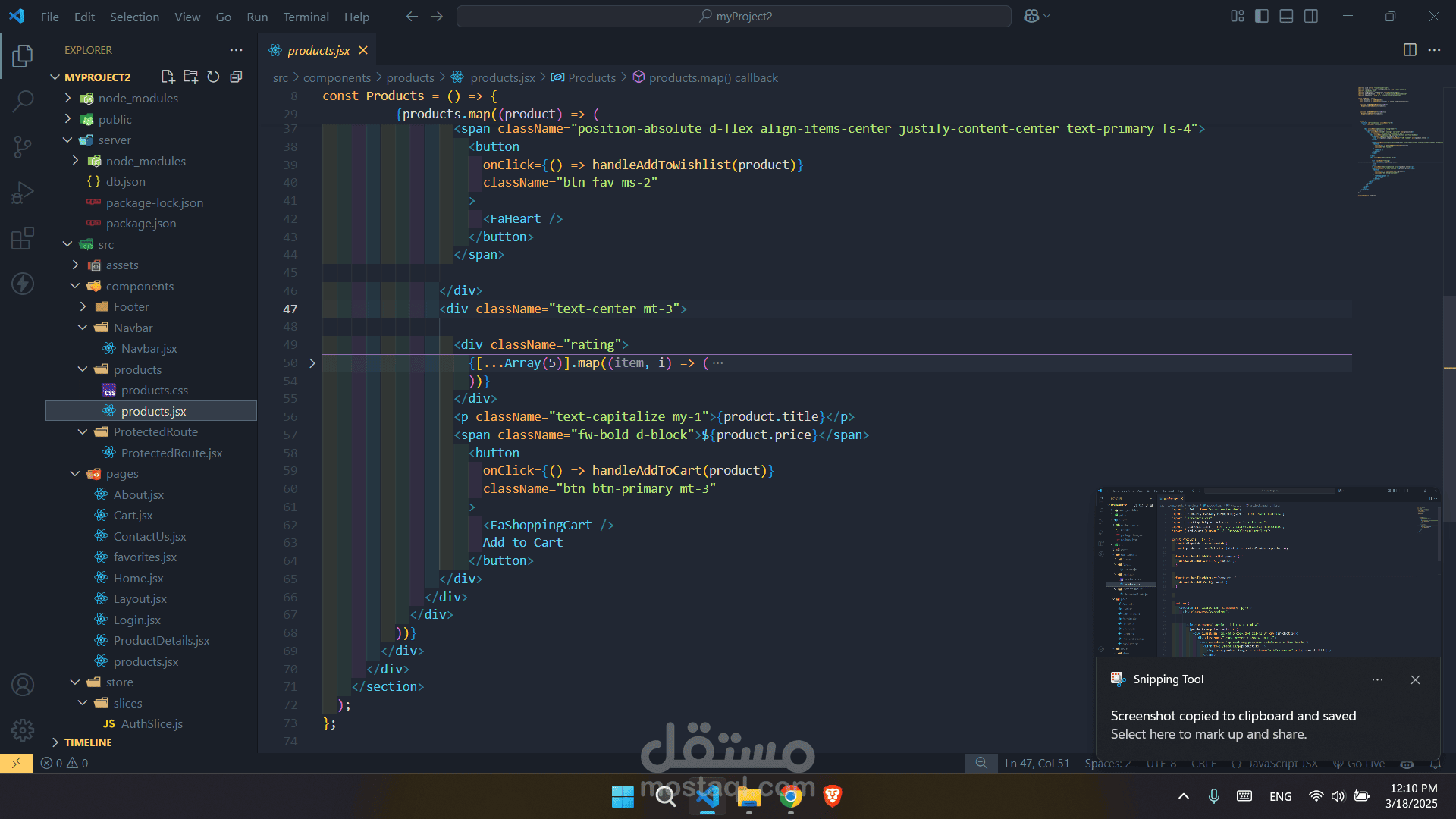Open Navbar.jsx from the file tree
This screenshot has width=1456, height=819.
point(149,349)
